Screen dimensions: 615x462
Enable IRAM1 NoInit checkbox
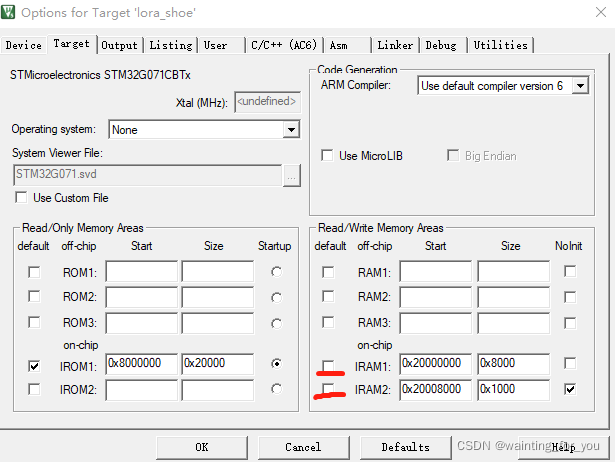tap(570, 363)
